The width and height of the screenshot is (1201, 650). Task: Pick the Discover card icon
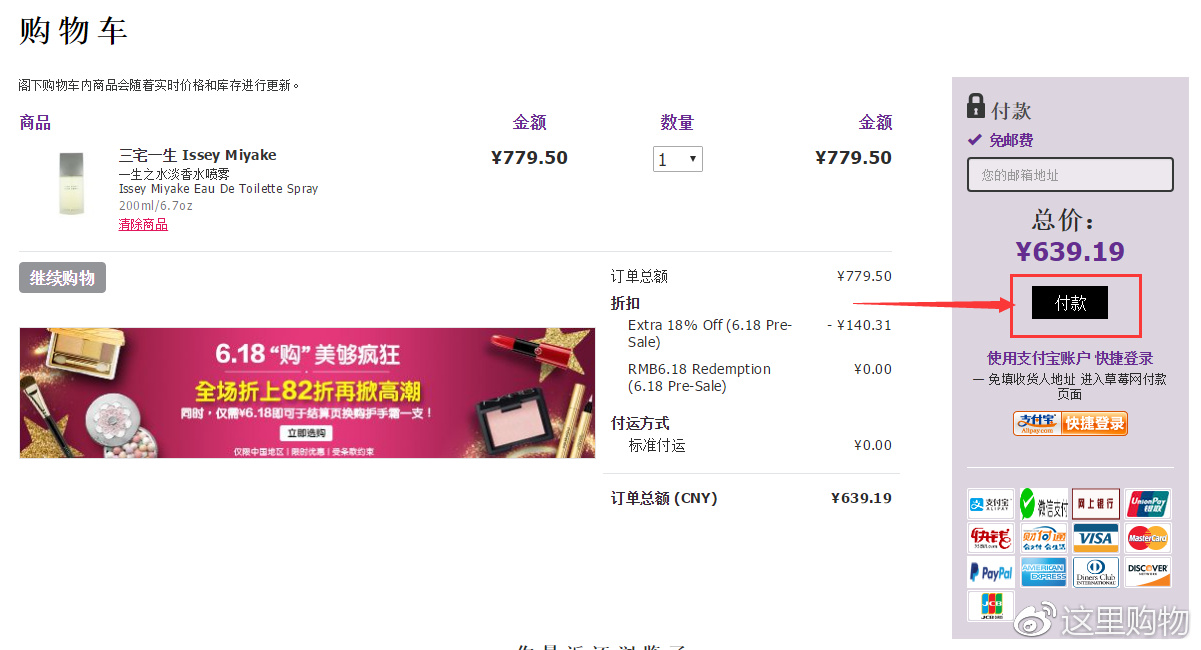pyautogui.click(x=1148, y=573)
